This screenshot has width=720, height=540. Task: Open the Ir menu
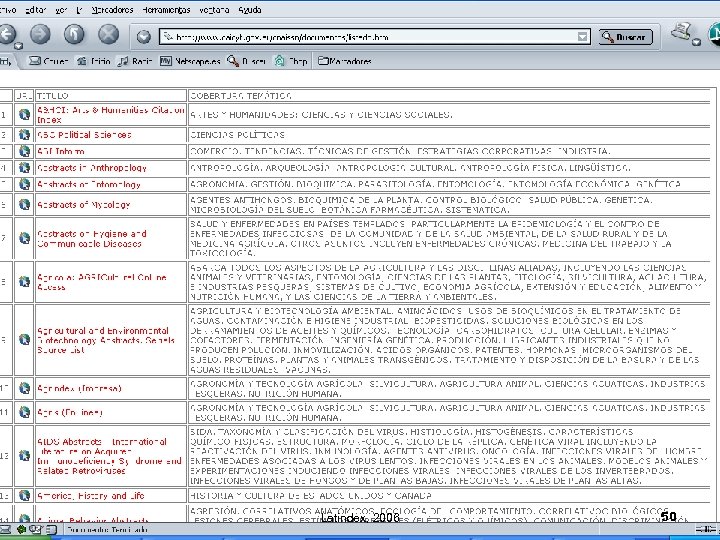79,10
